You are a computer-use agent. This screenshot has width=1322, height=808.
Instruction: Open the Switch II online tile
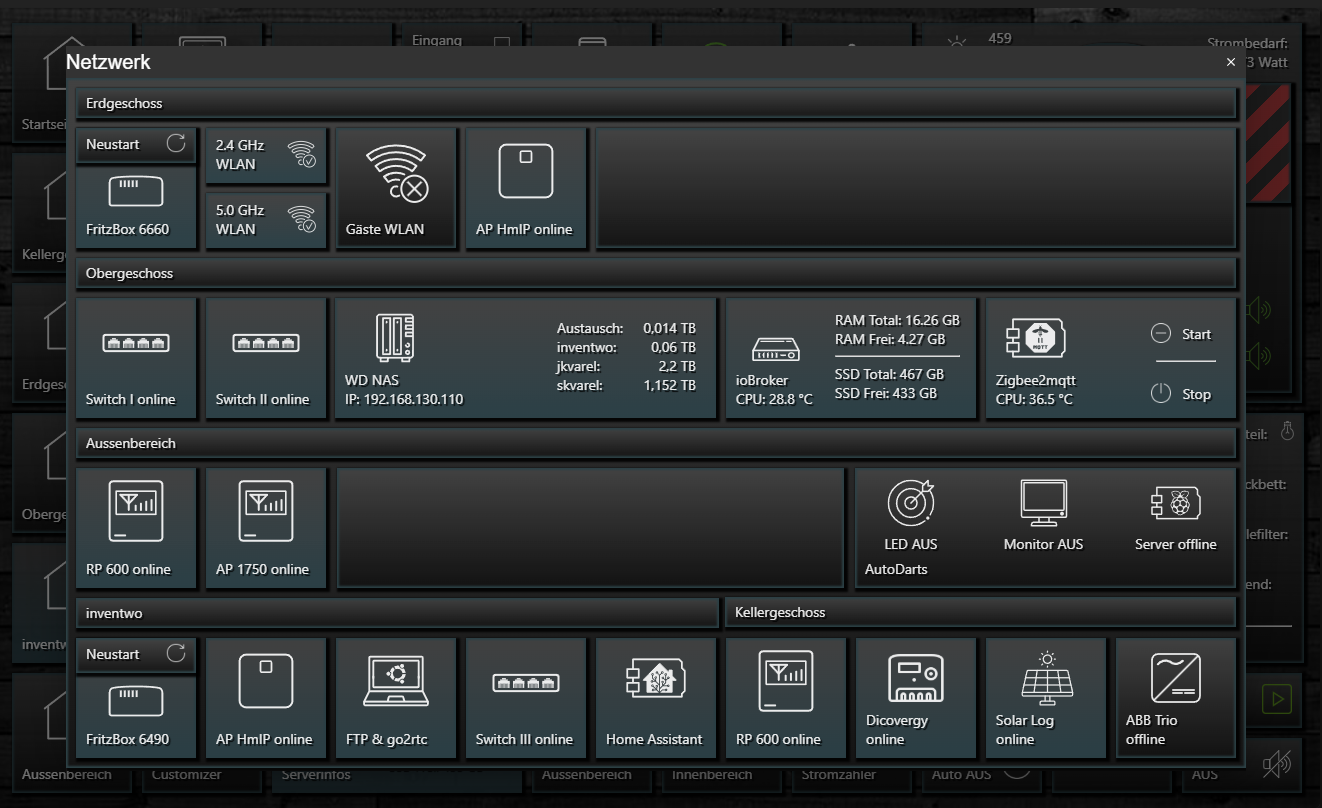tap(266, 358)
